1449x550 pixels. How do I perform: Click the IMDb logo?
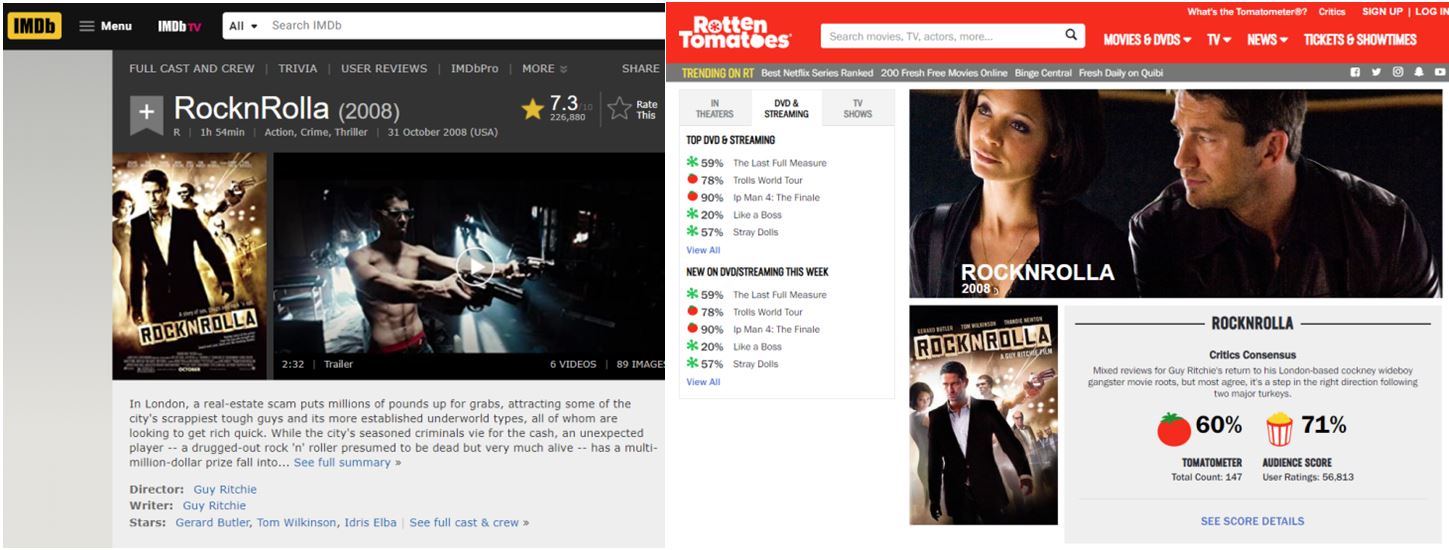click(x=34, y=26)
